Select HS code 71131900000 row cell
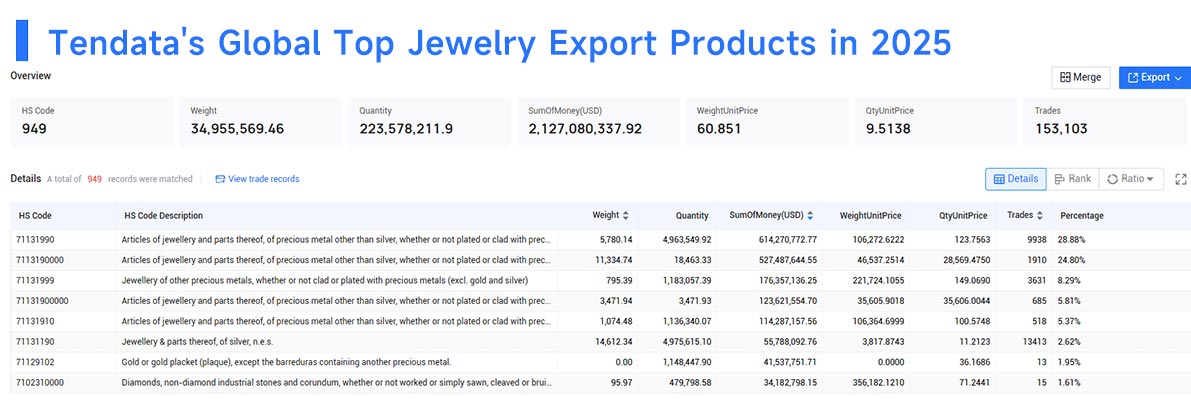 click(42, 301)
